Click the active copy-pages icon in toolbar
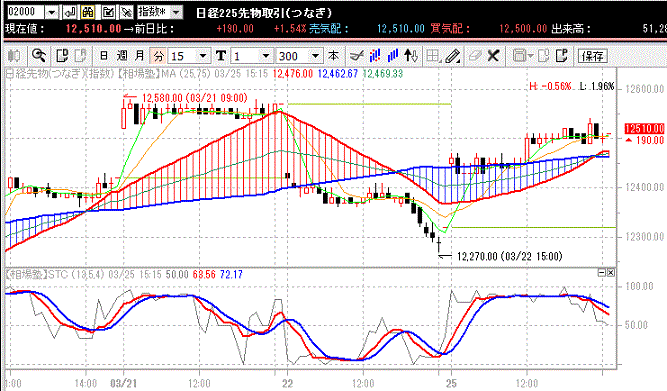 coord(62,56)
